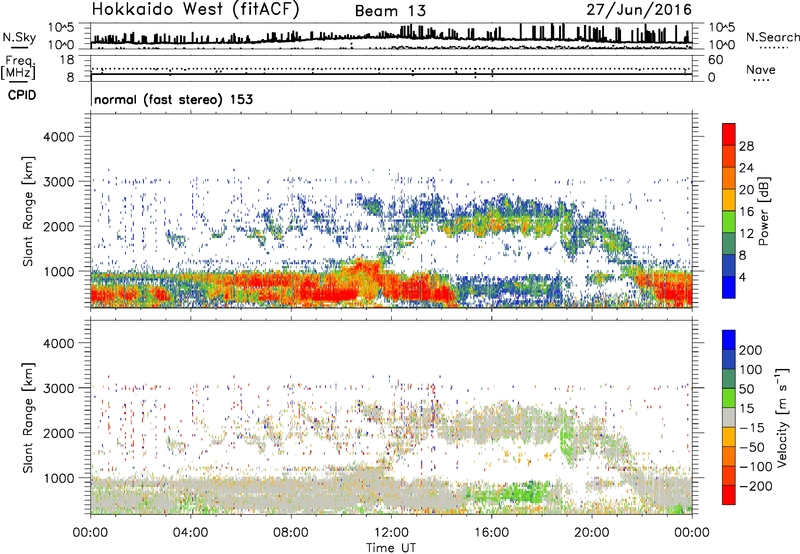Click the '2000' tick of the power panel
This screenshot has width=800, height=554.
click(x=59, y=226)
